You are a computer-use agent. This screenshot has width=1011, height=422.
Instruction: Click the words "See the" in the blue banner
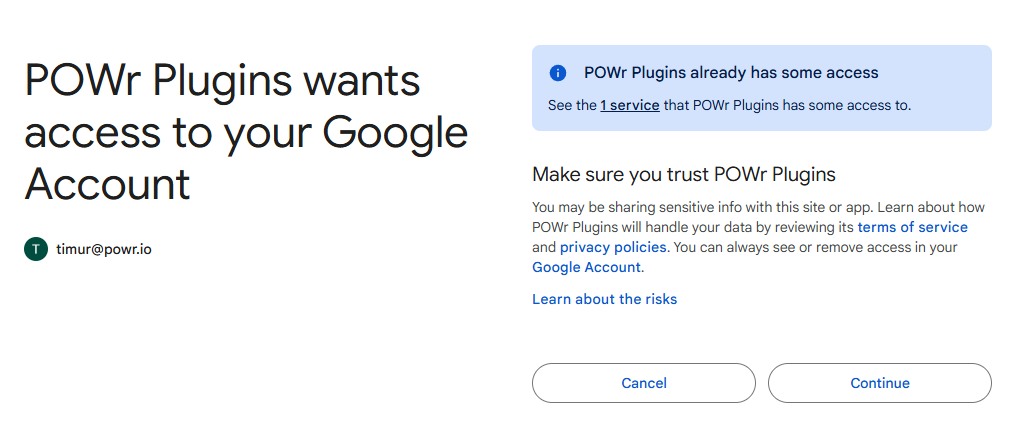tap(572, 105)
